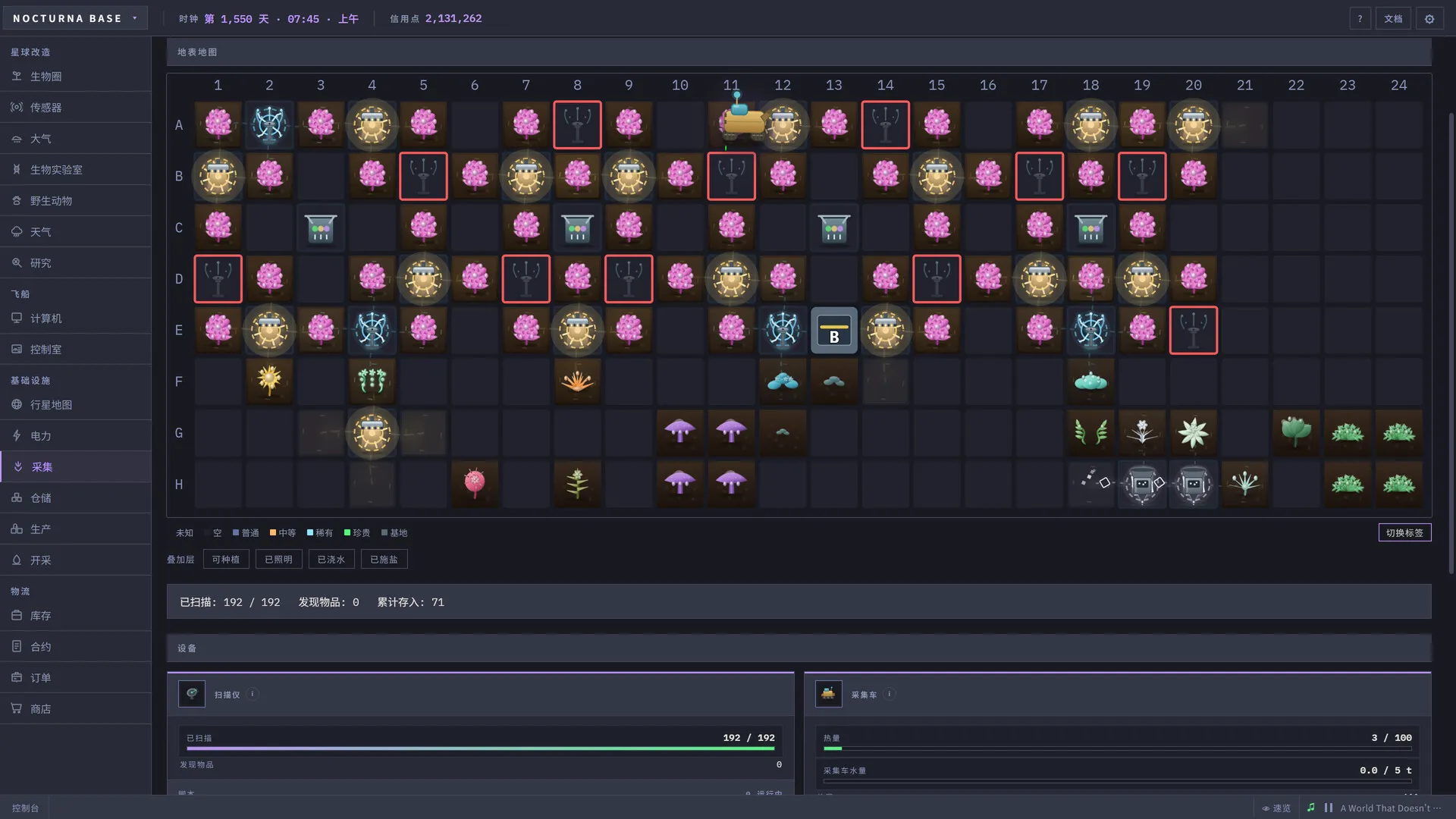Image resolution: width=1456 pixels, height=819 pixels.
Task: Click the 已扫描 progress bar
Action: pos(481,748)
